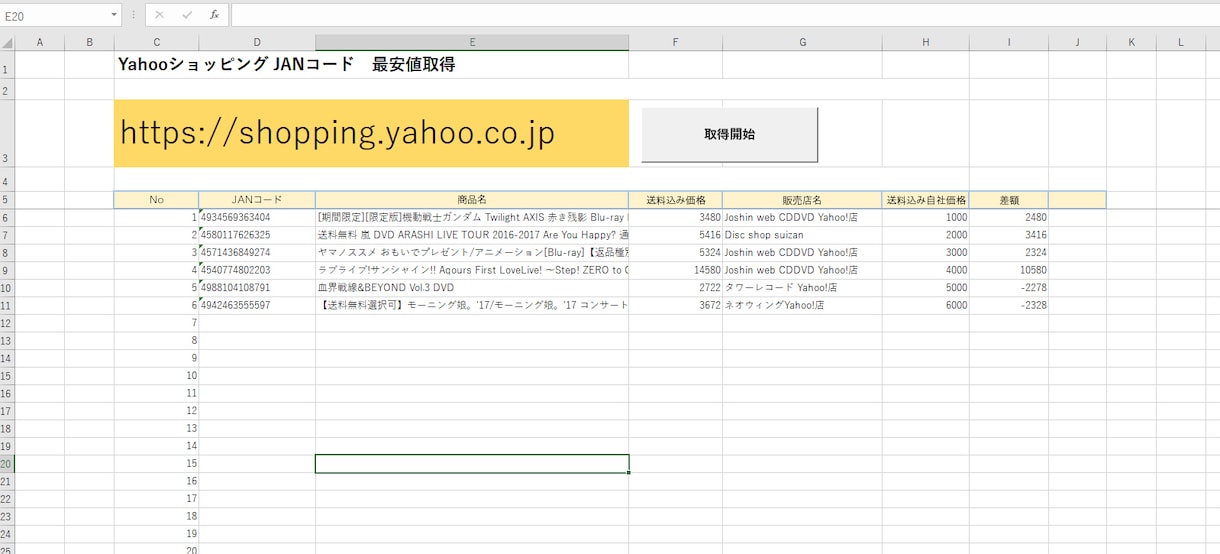The image size is (1220, 554).
Task: Select JAN code cell 4942463555597
Action: point(257,305)
